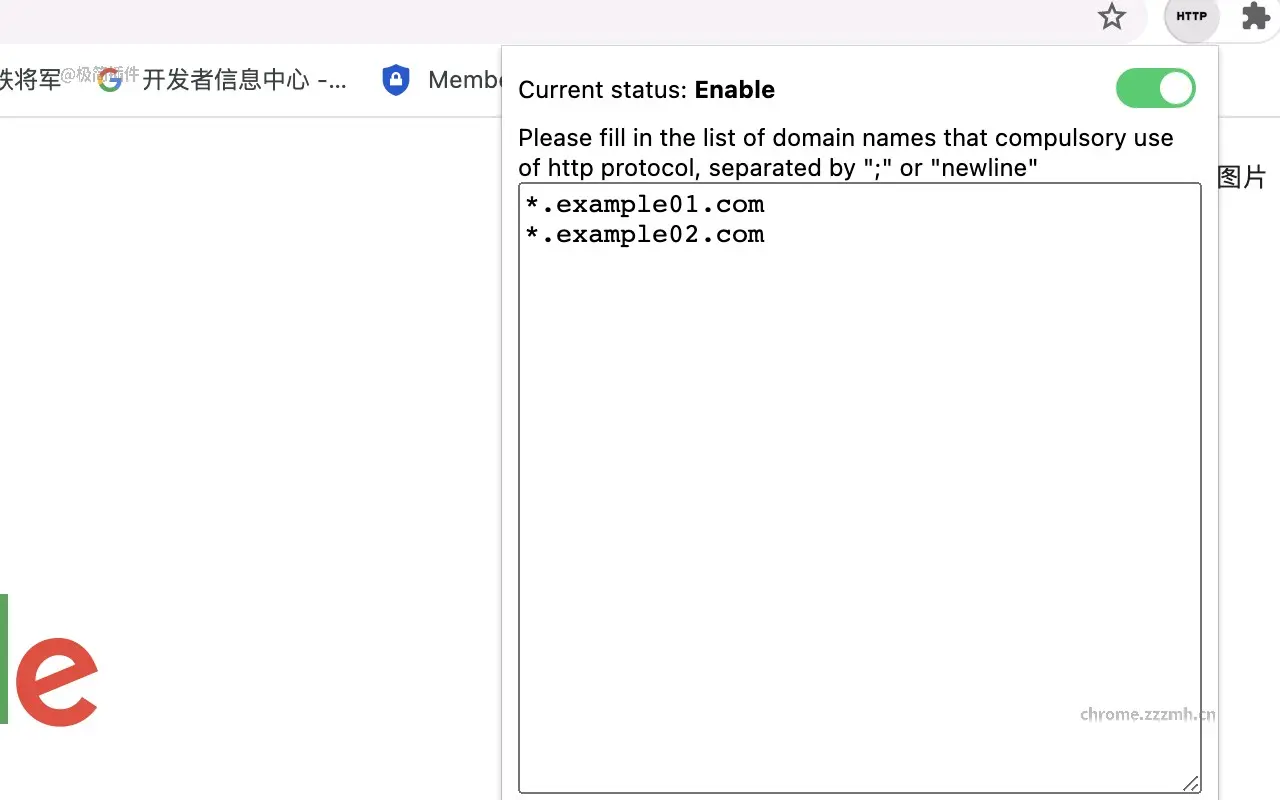This screenshot has width=1280, height=800.
Task: Select the *.example02.com line in the textbox
Action: (644, 234)
